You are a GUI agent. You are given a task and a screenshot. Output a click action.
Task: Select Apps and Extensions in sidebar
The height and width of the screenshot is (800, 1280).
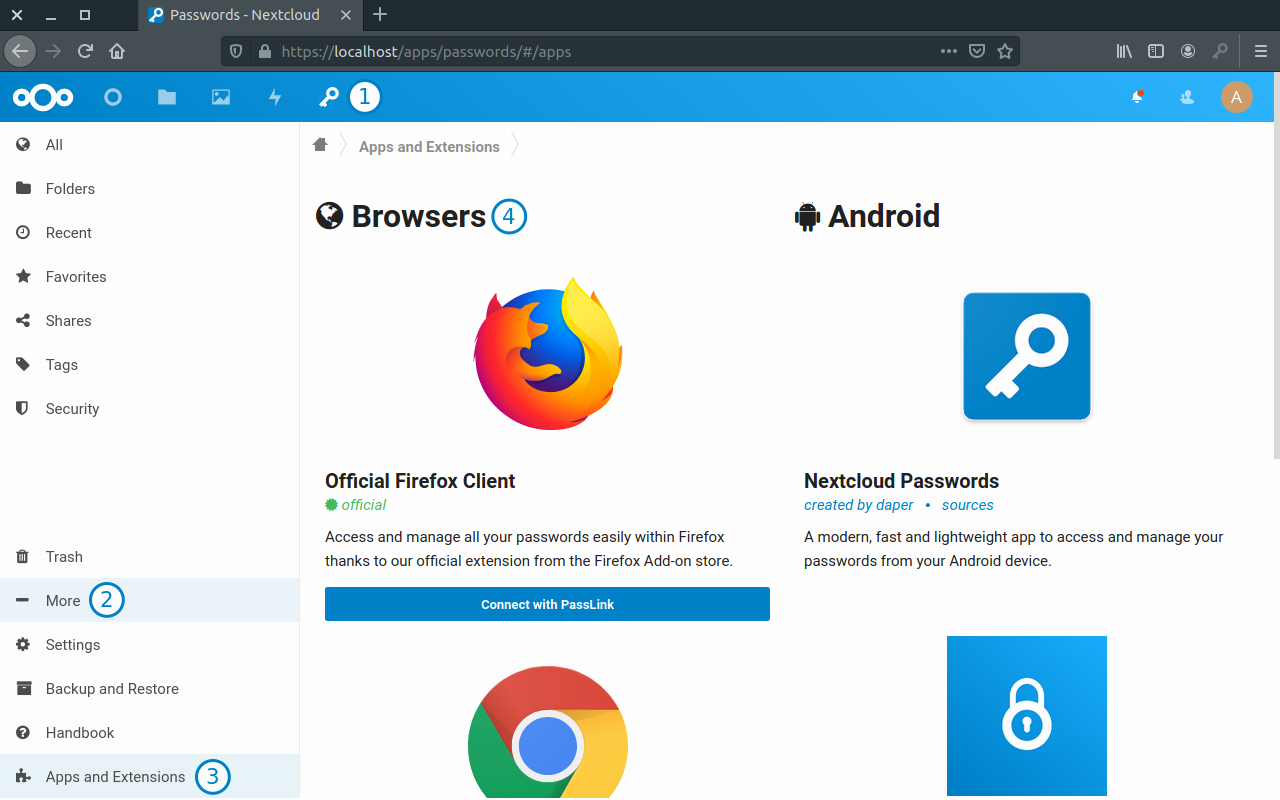coord(150,777)
